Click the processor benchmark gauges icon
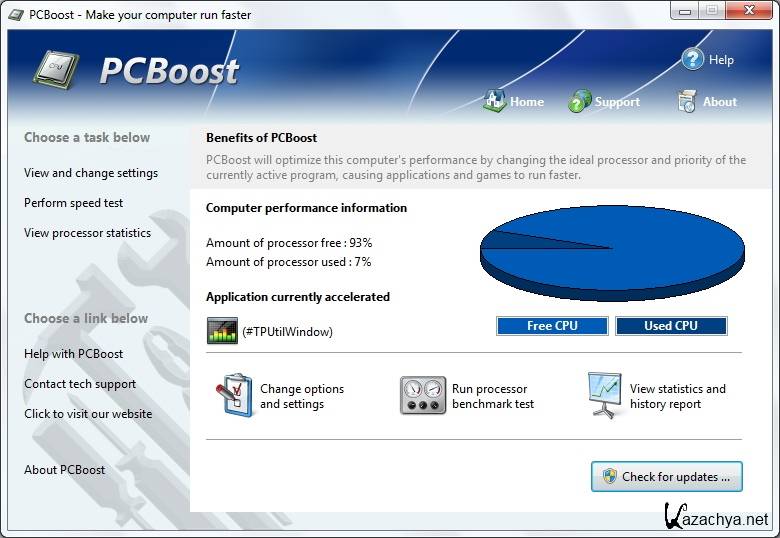The image size is (780, 538). [x=422, y=396]
